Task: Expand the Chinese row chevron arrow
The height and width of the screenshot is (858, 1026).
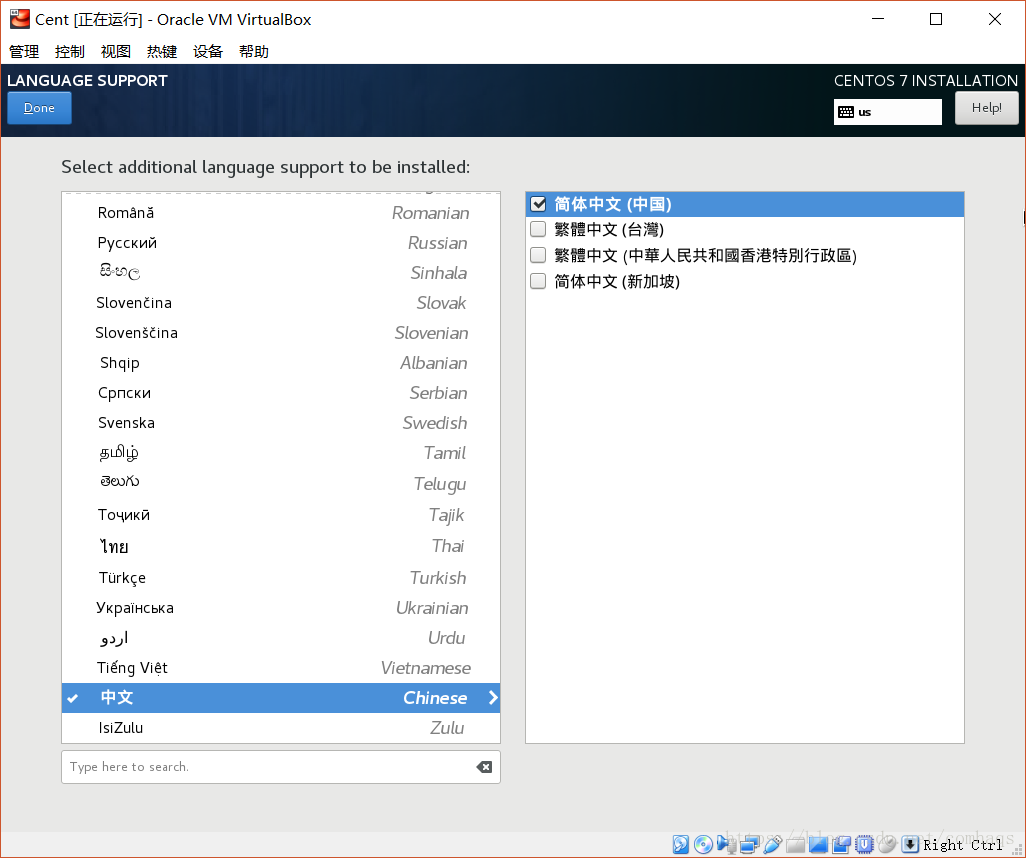Action: click(x=493, y=698)
